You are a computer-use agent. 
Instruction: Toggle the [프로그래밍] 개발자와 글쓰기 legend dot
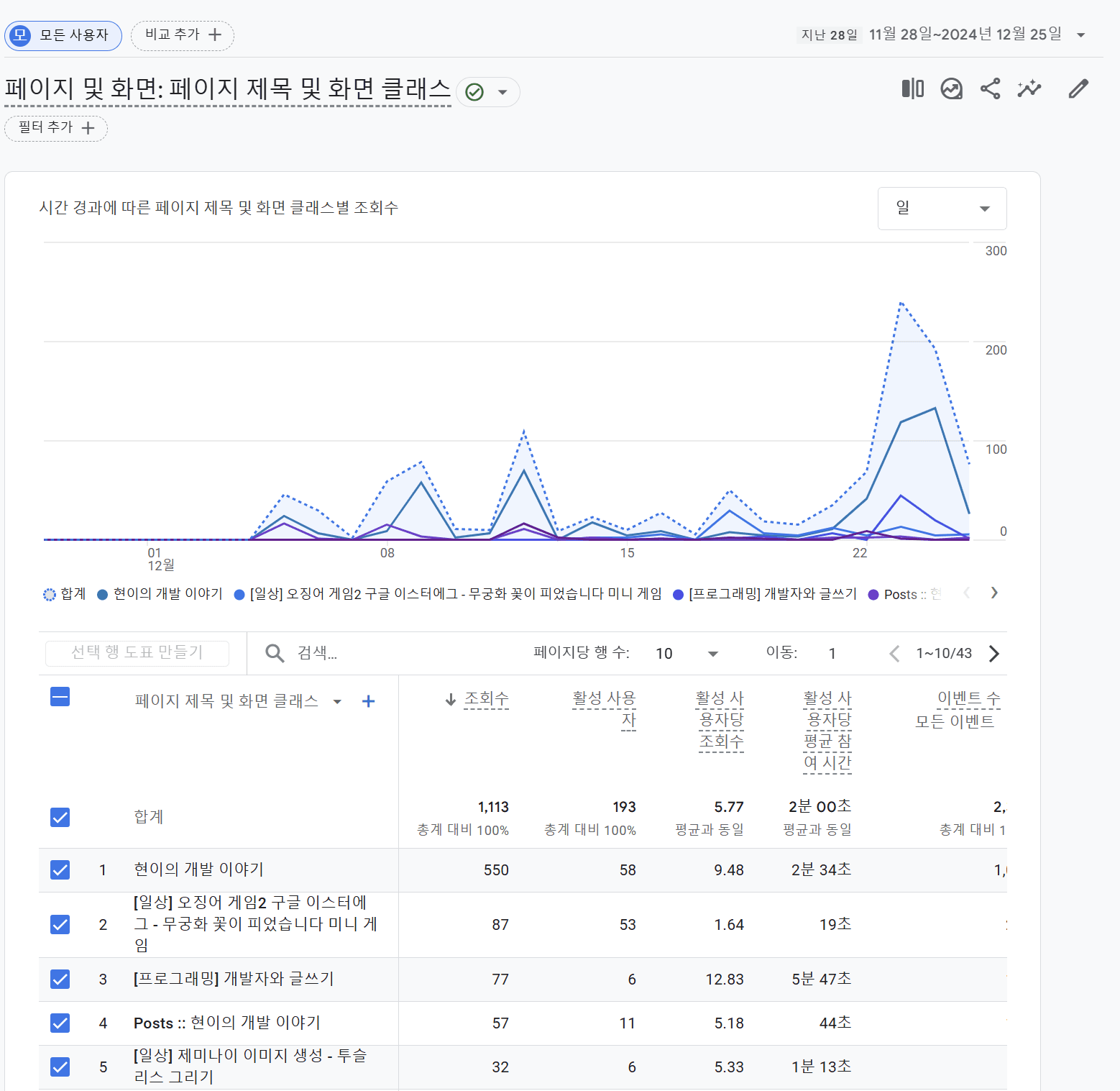click(x=678, y=595)
